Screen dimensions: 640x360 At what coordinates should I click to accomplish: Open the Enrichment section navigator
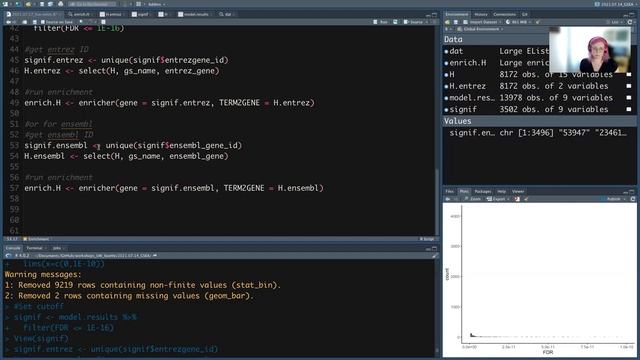pyautogui.click(x=36, y=239)
